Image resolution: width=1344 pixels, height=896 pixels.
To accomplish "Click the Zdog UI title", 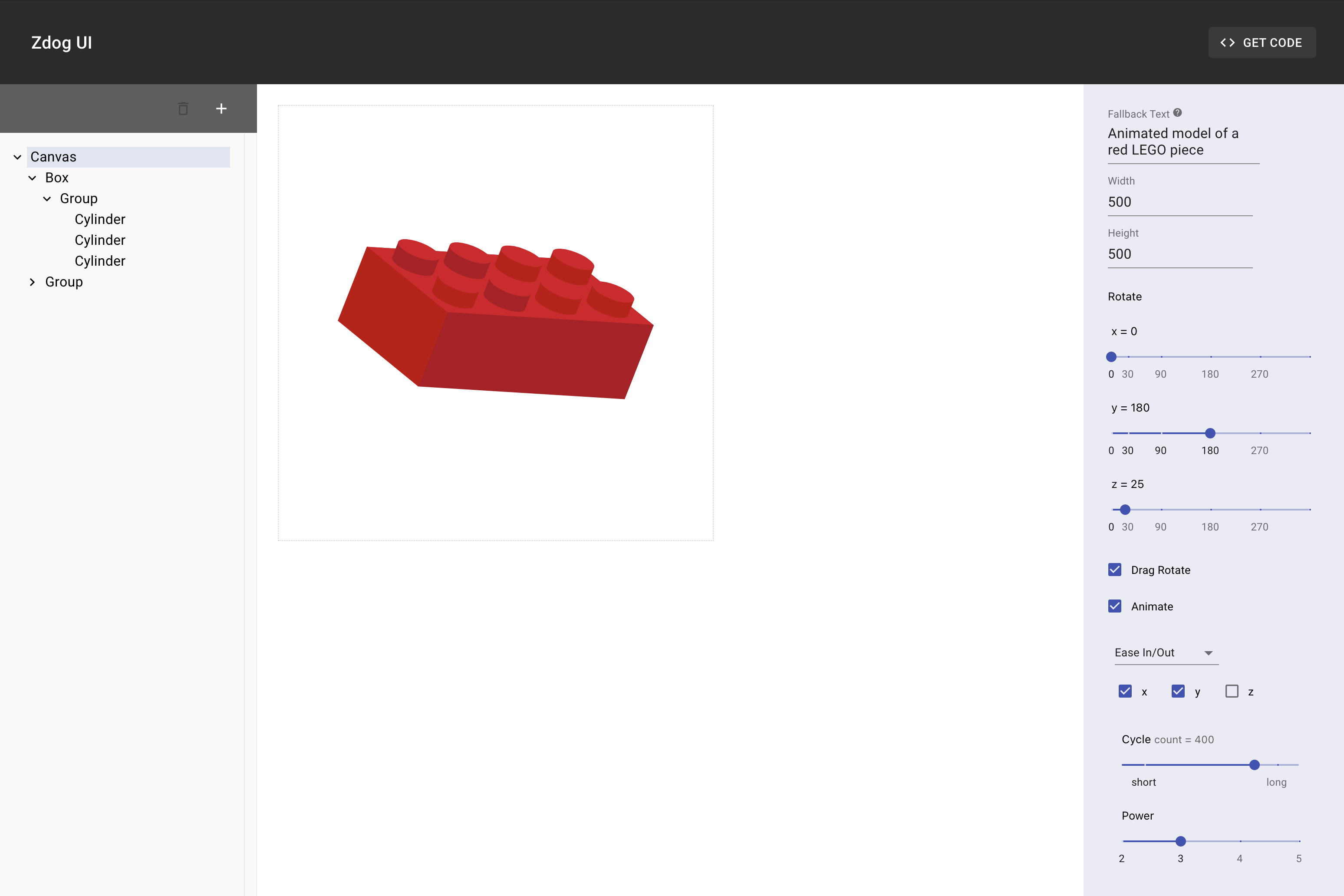I will coord(62,43).
